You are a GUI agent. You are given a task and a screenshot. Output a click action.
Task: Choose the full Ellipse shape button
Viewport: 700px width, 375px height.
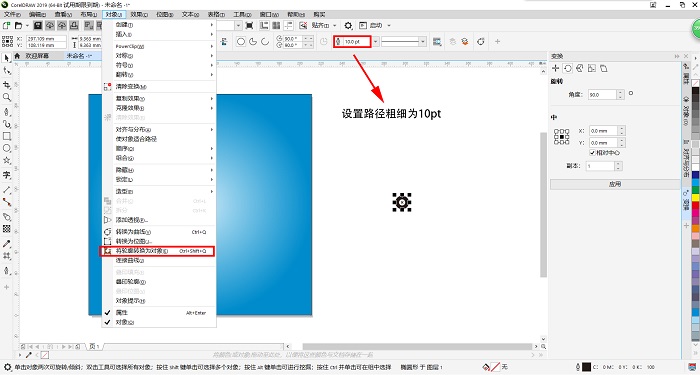tap(241, 42)
